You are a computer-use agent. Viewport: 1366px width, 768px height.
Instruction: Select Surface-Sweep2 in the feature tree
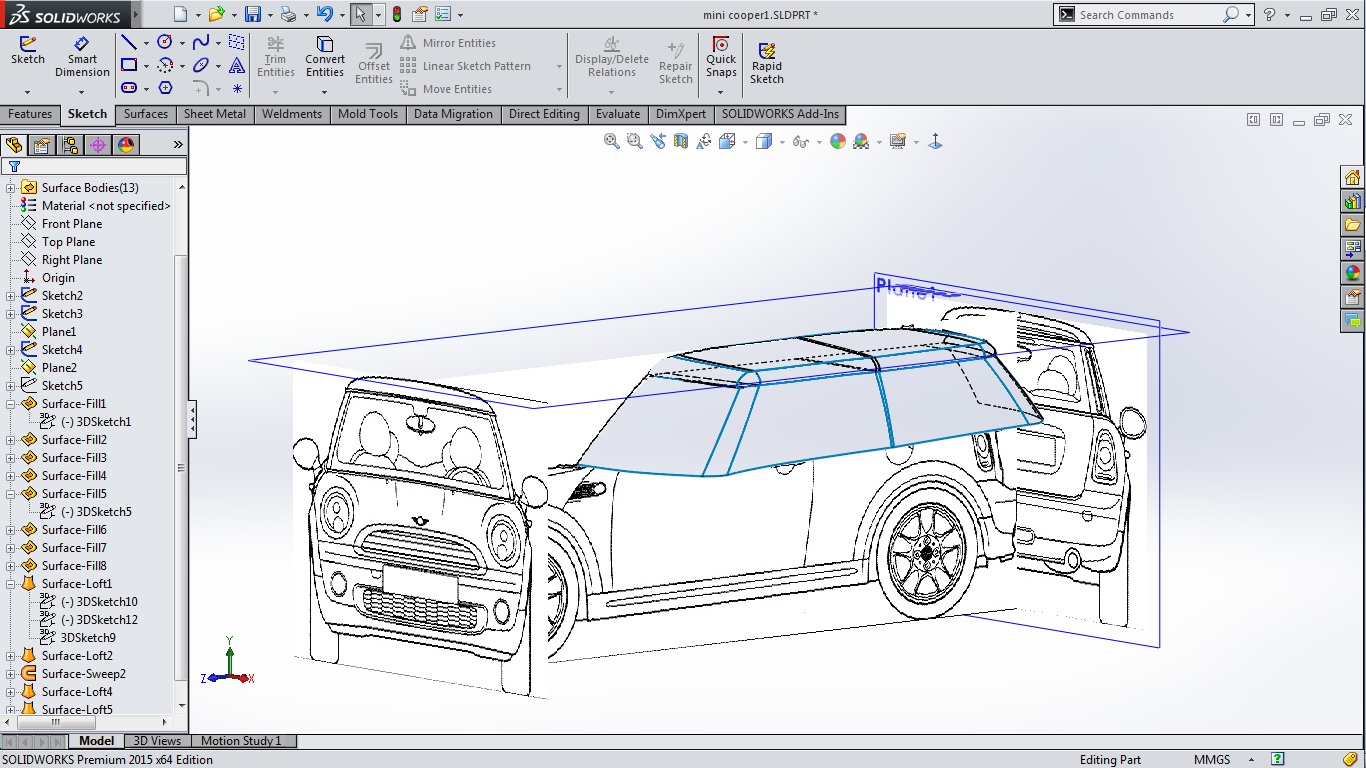tap(84, 674)
